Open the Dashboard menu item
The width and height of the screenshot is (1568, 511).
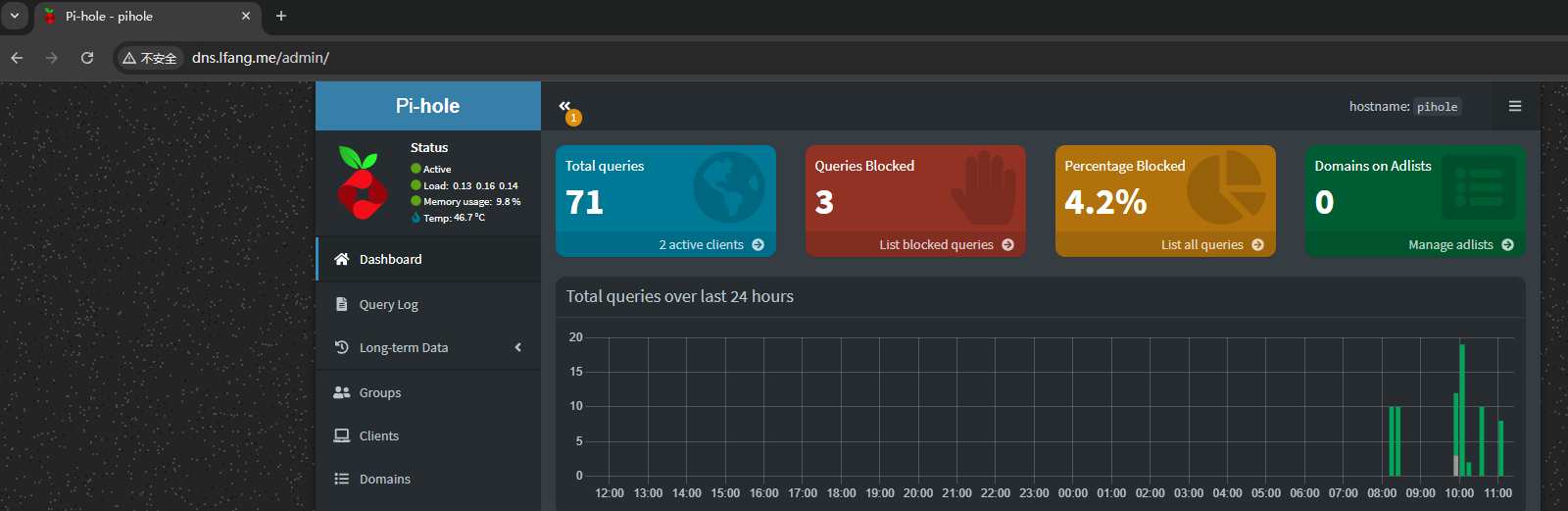pyautogui.click(x=428, y=259)
